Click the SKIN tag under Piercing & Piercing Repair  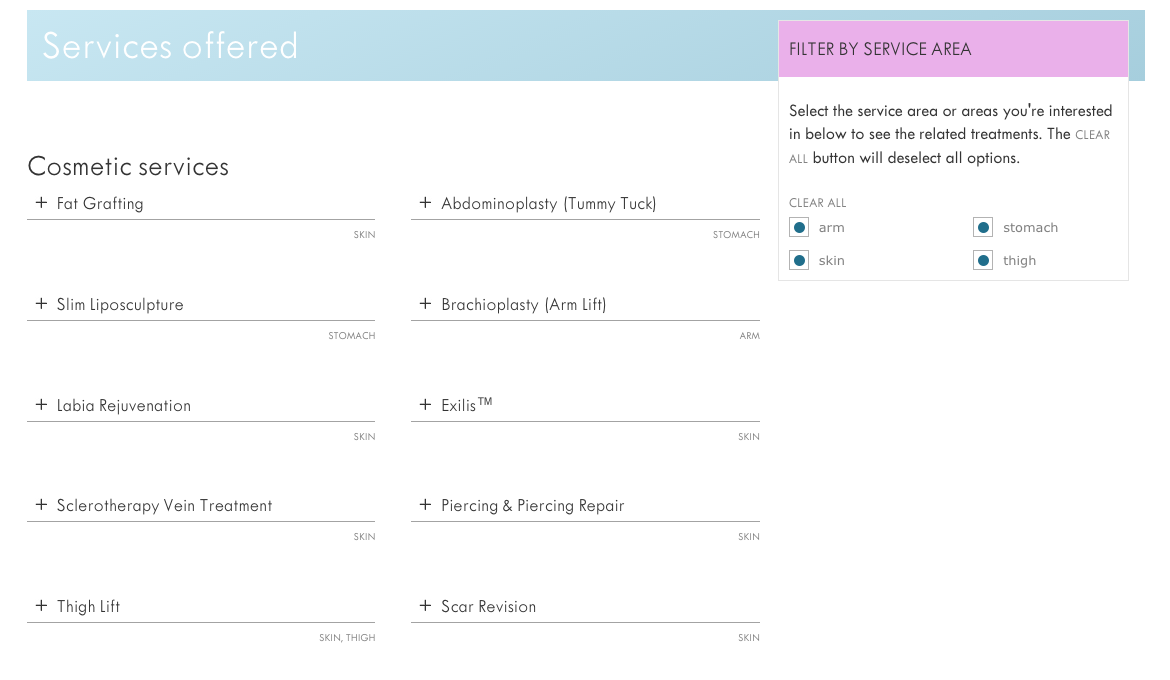(x=749, y=537)
